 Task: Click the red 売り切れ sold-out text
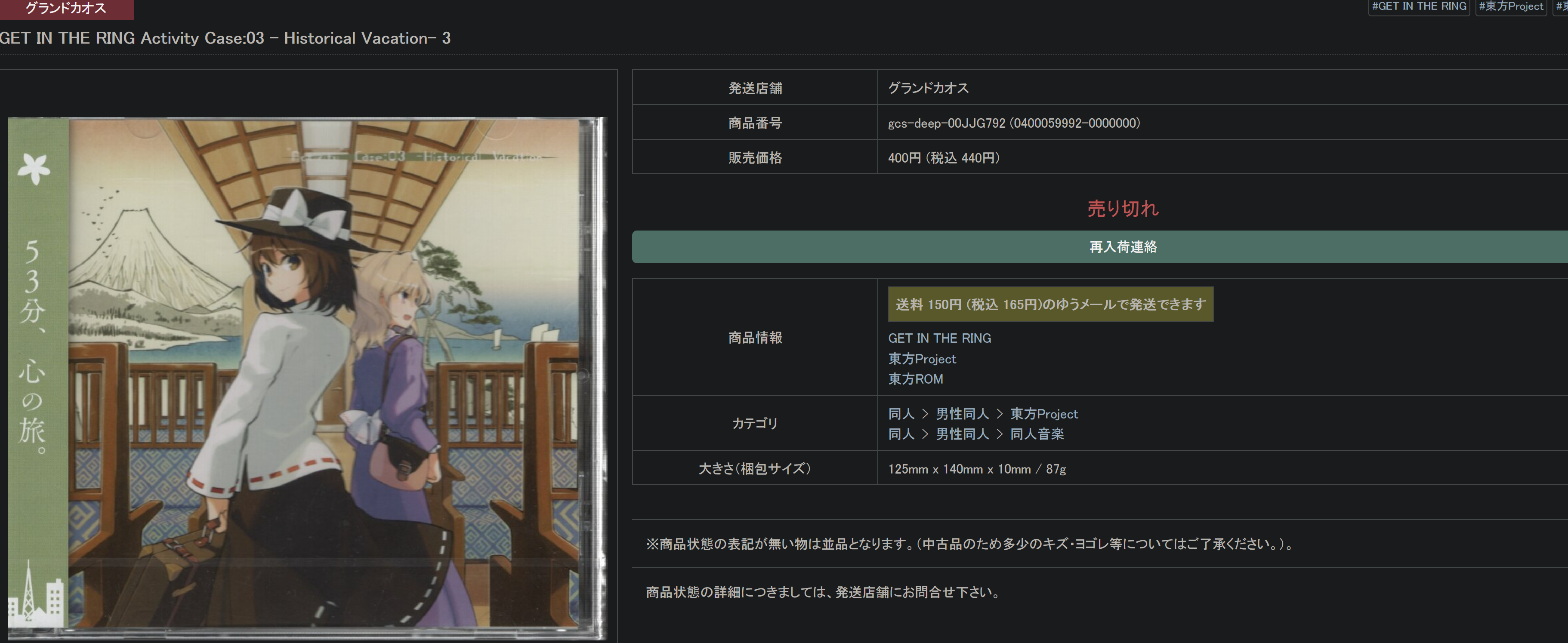tap(1123, 209)
